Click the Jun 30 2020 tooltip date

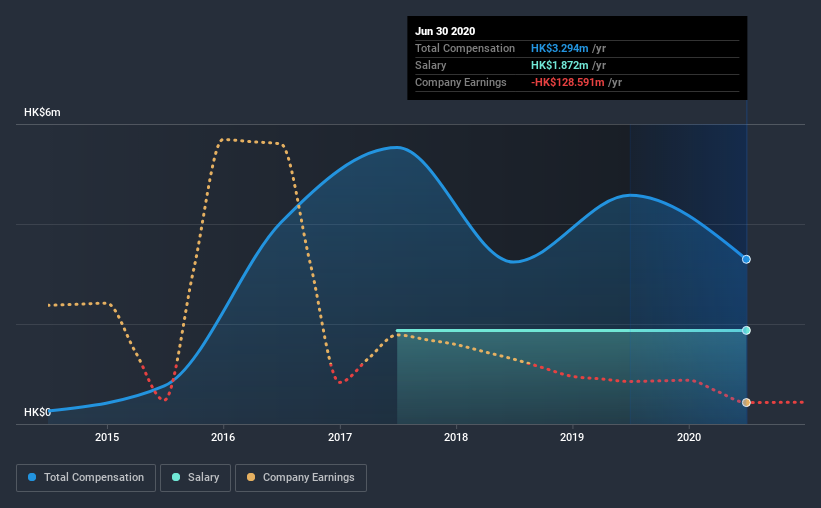tap(445, 31)
